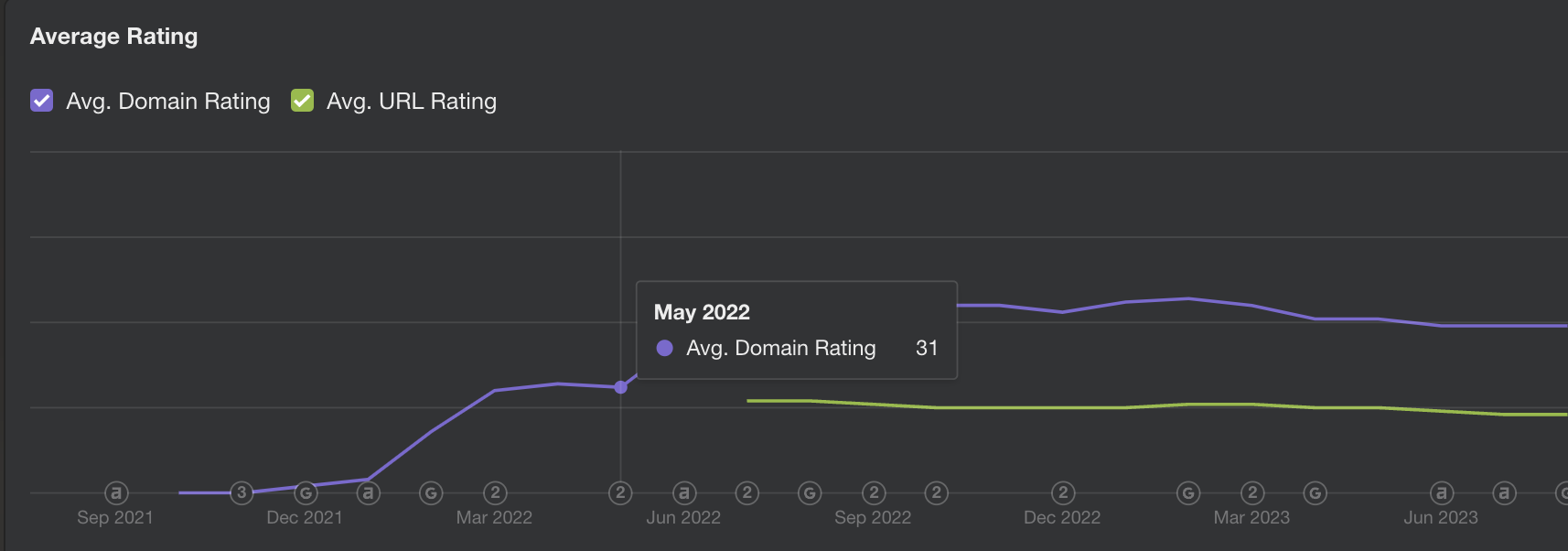Click the '2' marker above Mar 2023

[1252, 493]
